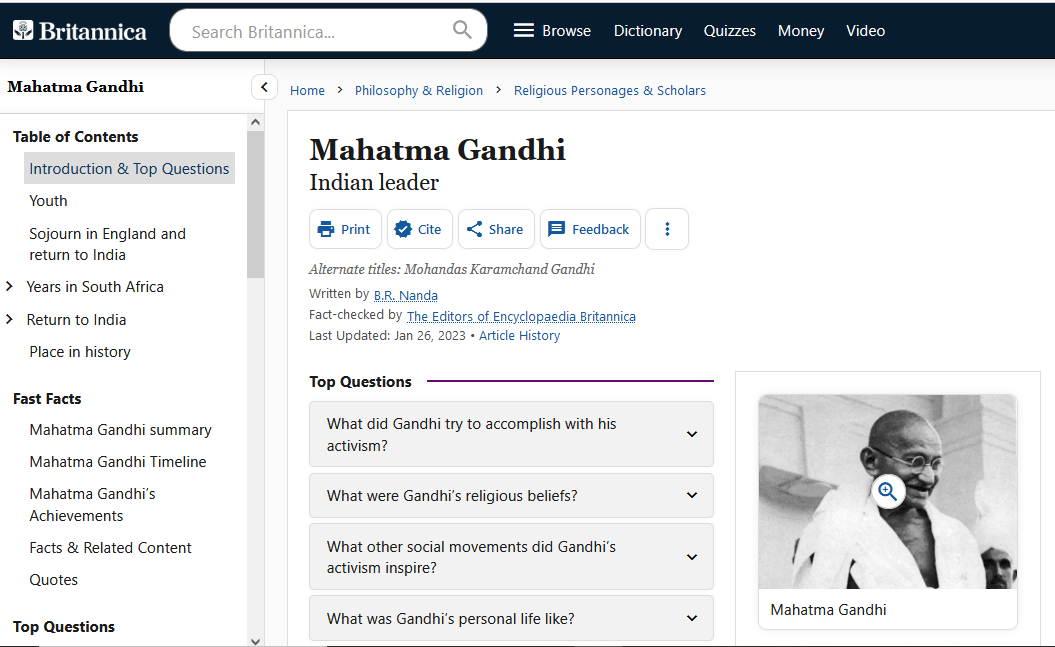The image size is (1055, 647).
Task: Jump to Sojourn in England section
Action: (108, 244)
